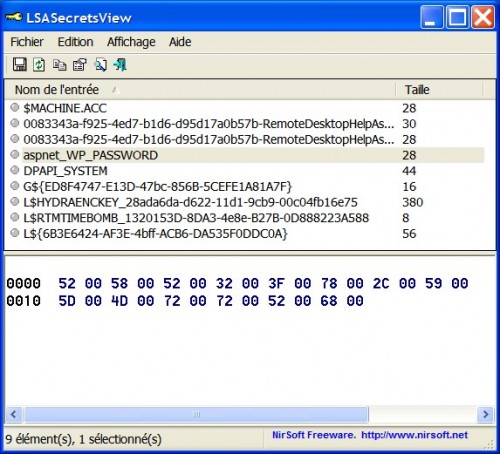Open the nirsoft.net link in status bar

tap(414, 435)
